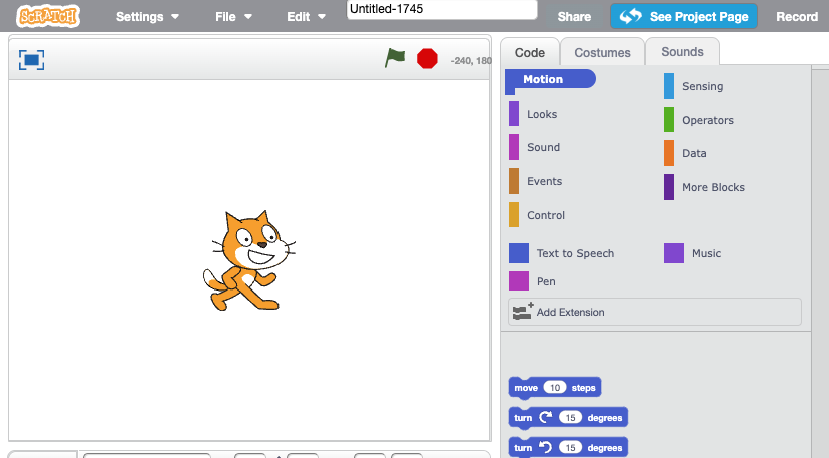This screenshot has width=829, height=458.
Task: Click the Share button
Action: 574,17
